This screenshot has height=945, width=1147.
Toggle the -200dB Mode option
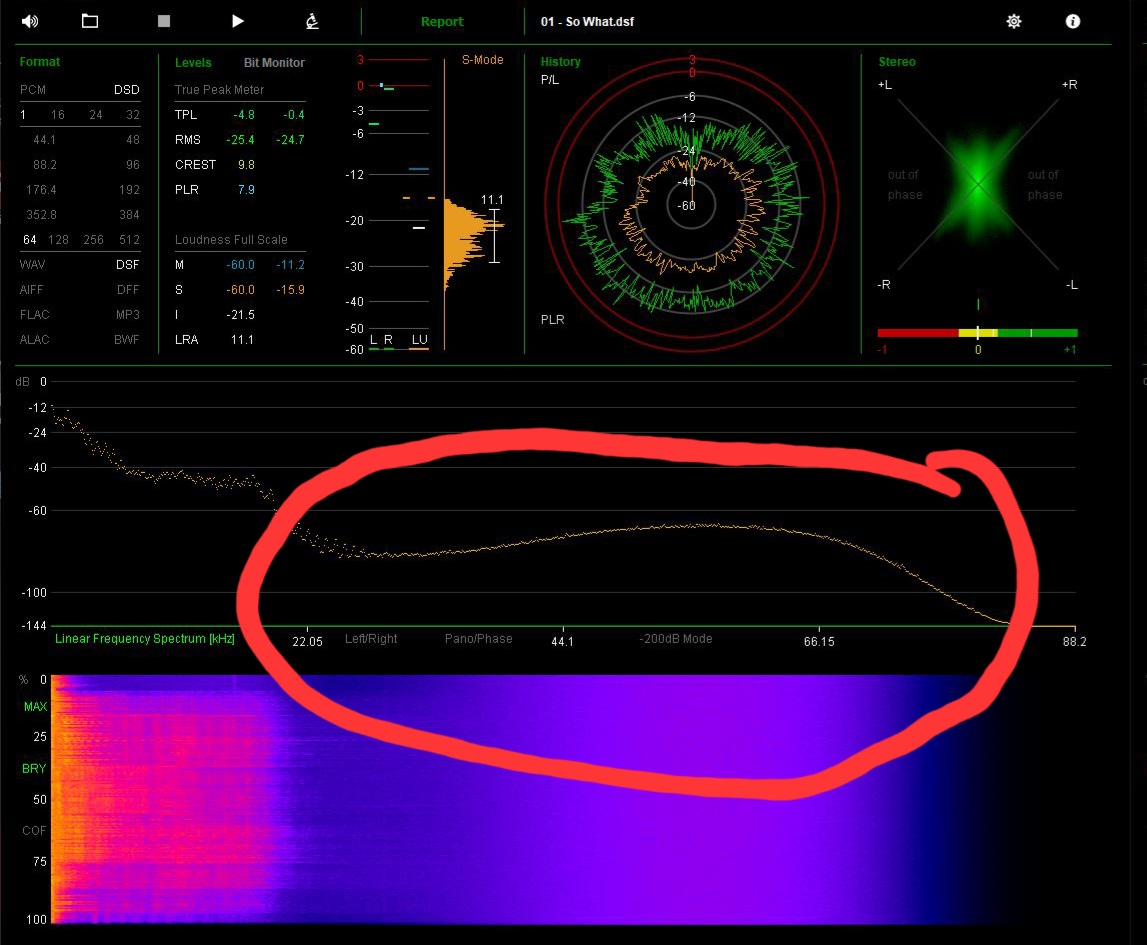[676, 639]
